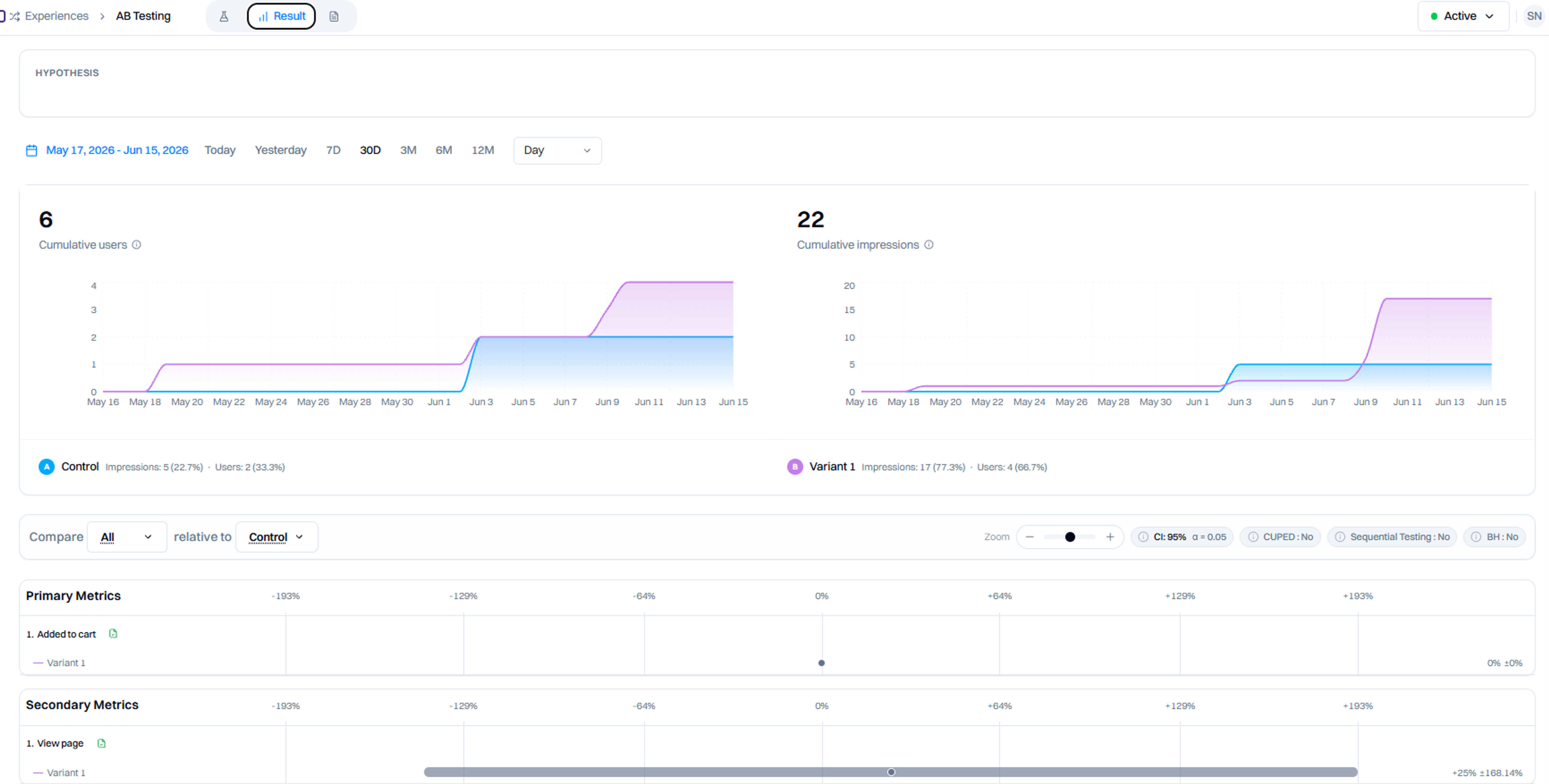This screenshot has width=1549, height=784.
Task: Click the Added to cart metric name
Action: [x=66, y=634]
